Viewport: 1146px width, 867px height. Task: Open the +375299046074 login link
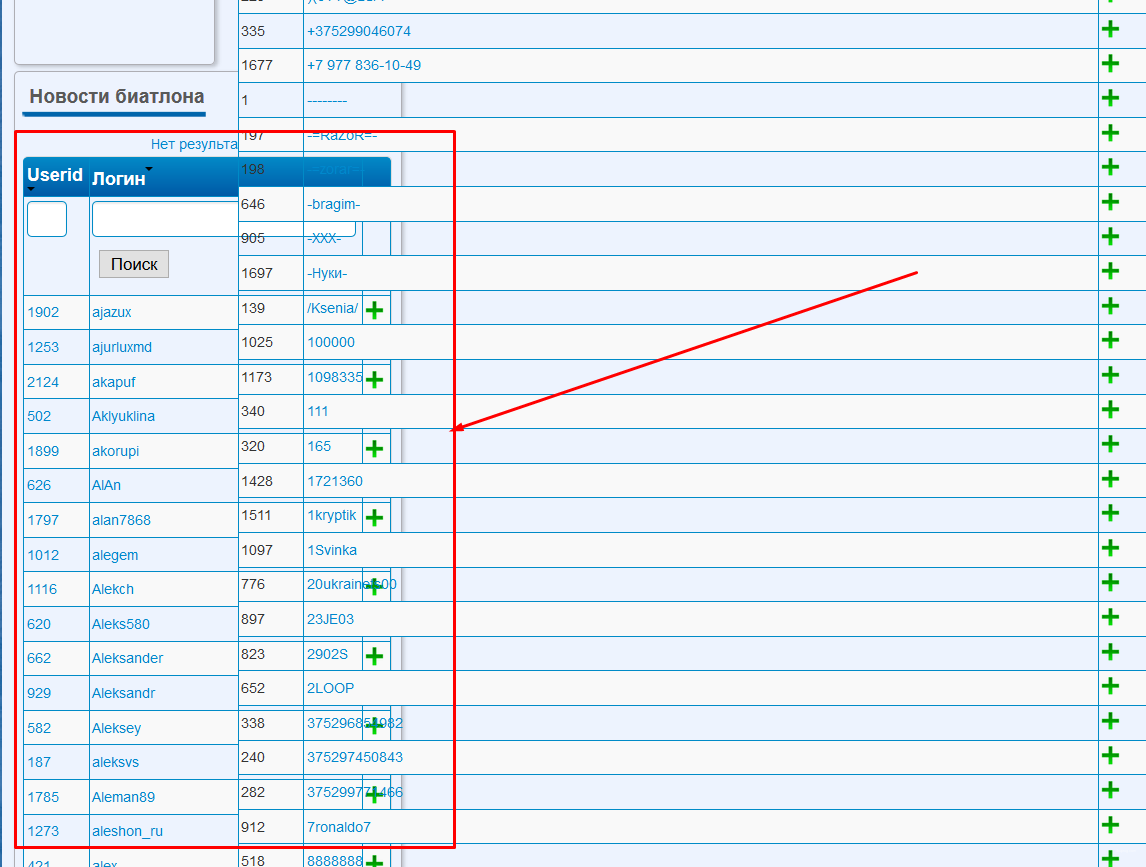[359, 31]
